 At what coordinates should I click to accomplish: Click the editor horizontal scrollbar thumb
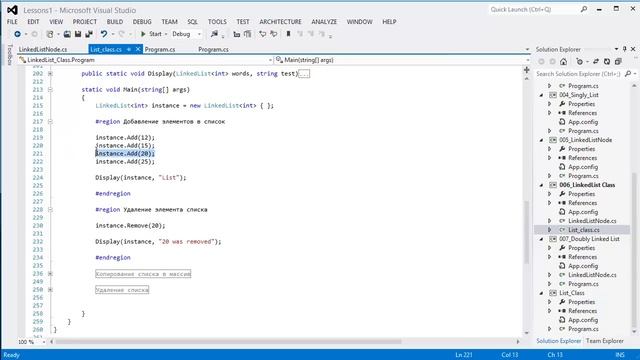click(228, 342)
